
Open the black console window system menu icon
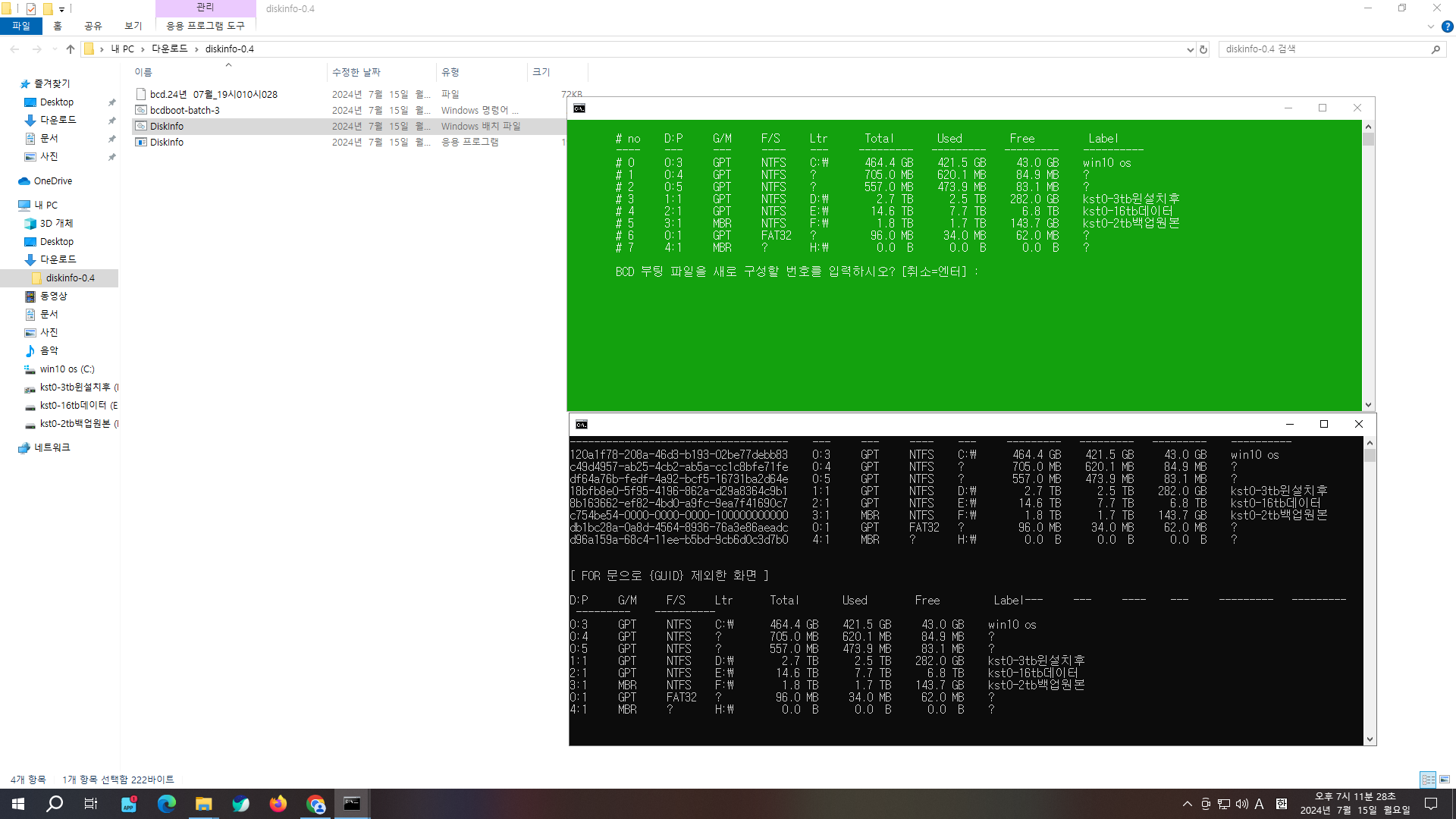(582, 425)
